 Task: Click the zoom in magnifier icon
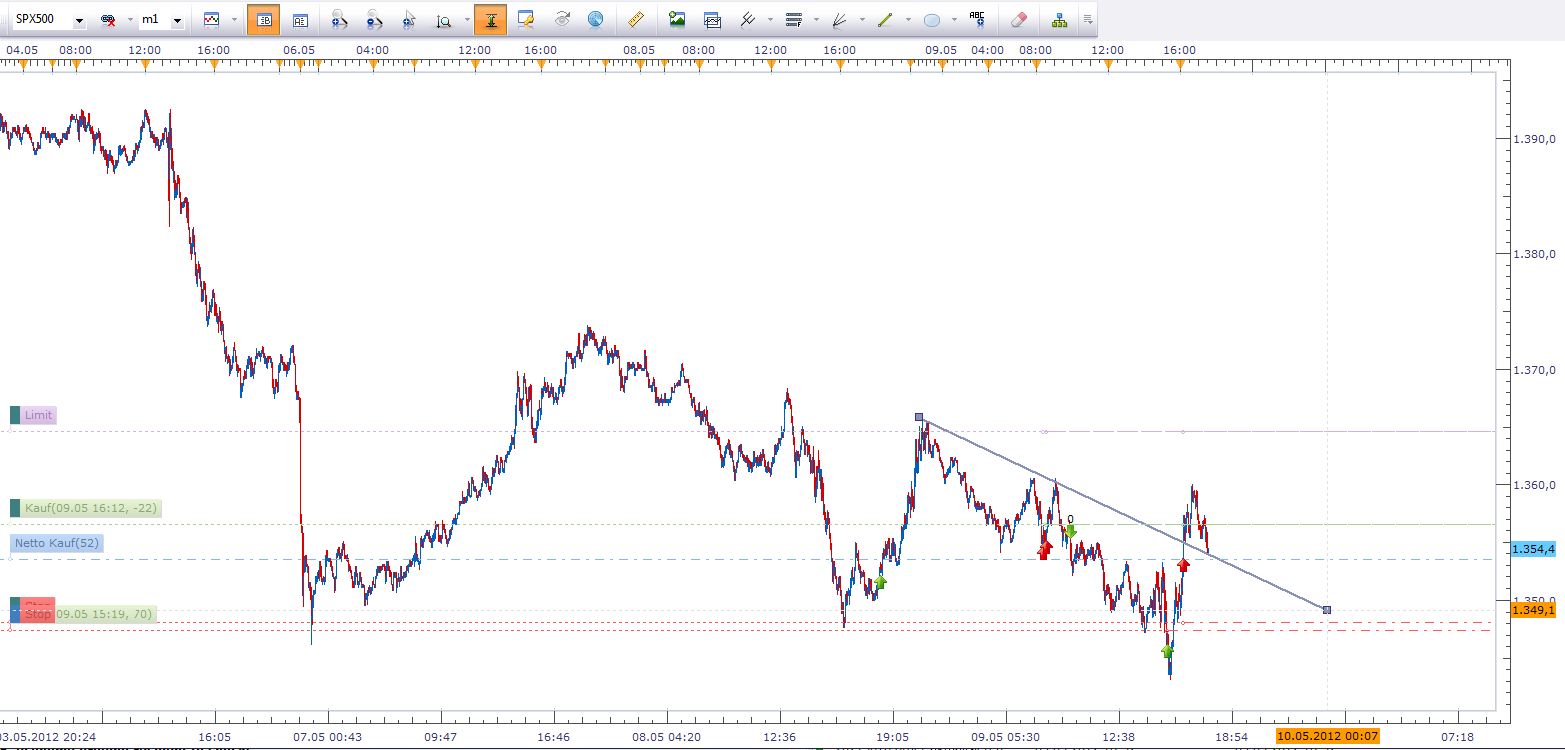pyautogui.click(x=339, y=19)
